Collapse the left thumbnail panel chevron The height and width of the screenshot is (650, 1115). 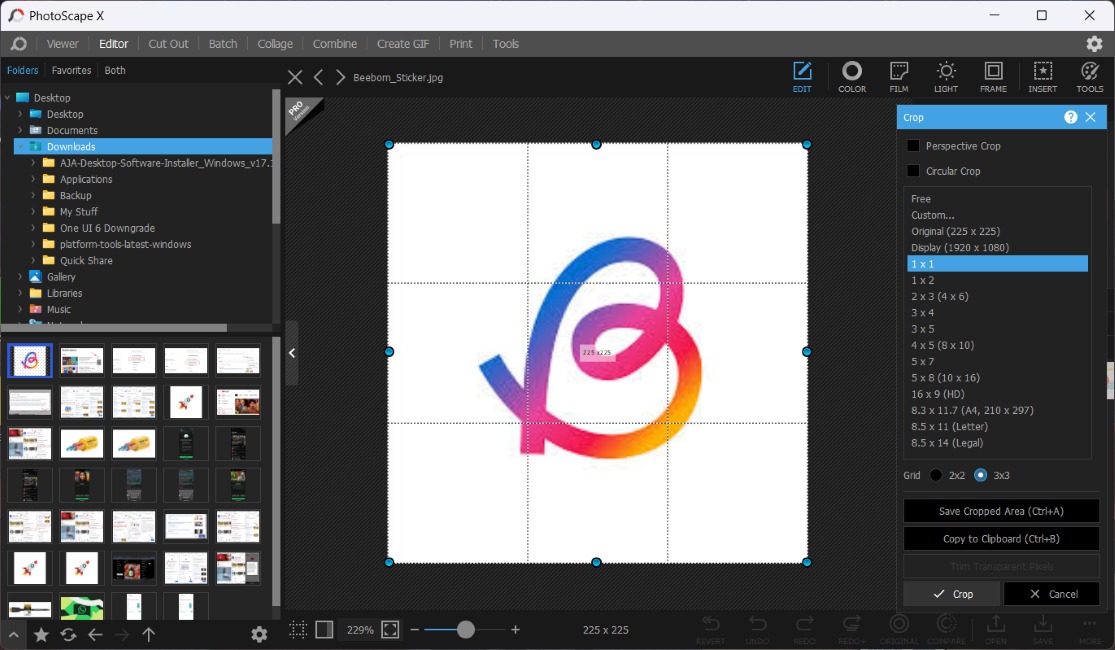pyautogui.click(x=291, y=352)
